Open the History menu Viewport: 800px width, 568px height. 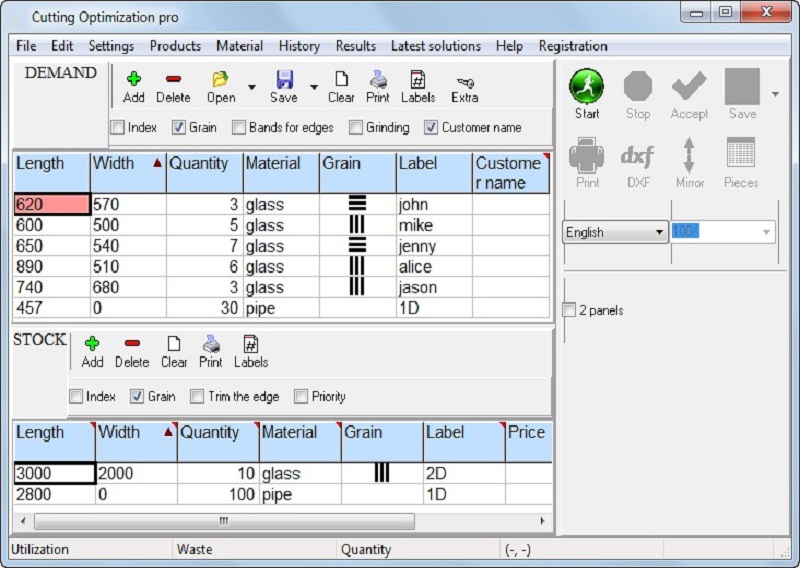(299, 46)
